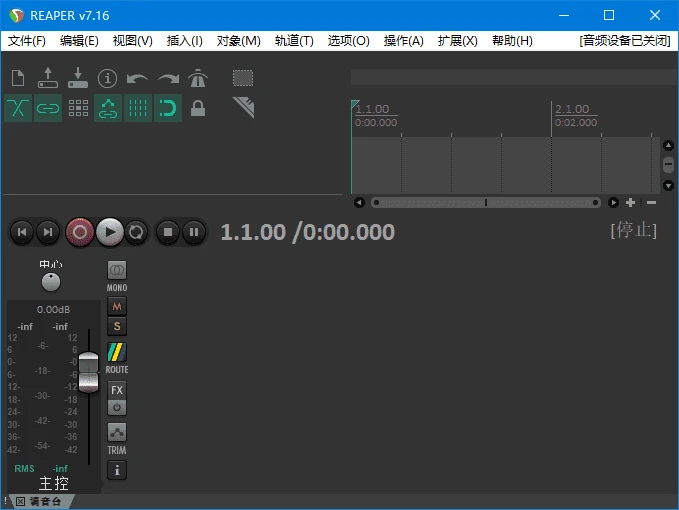Open the 帮助(H) menu
This screenshot has width=679, height=510.
(512, 41)
